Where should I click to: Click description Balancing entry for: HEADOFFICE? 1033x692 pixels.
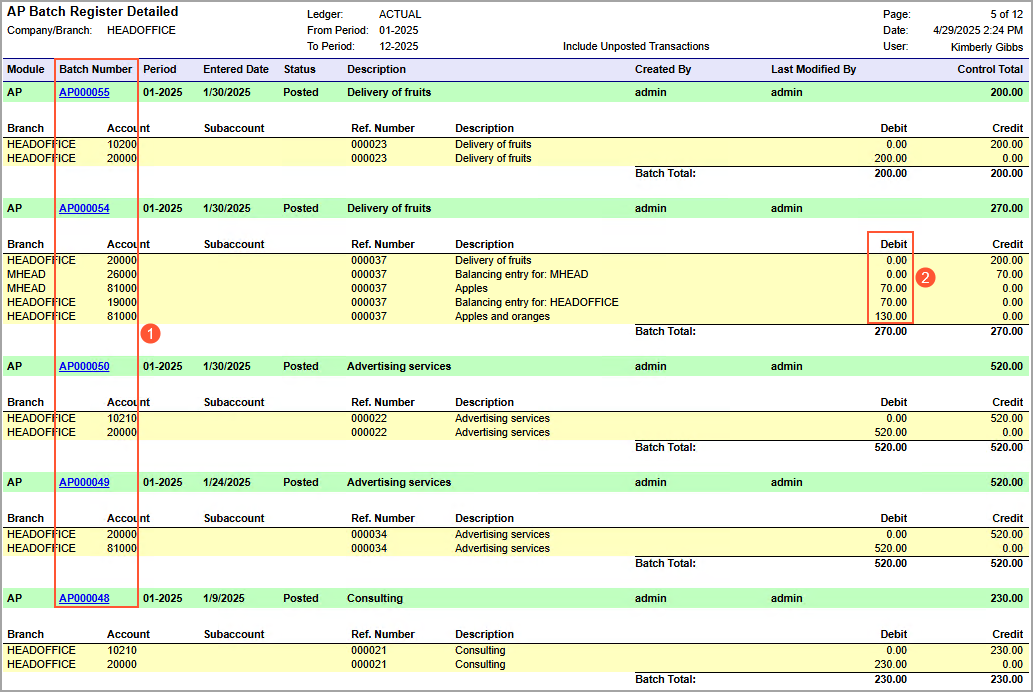click(x=537, y=303)
